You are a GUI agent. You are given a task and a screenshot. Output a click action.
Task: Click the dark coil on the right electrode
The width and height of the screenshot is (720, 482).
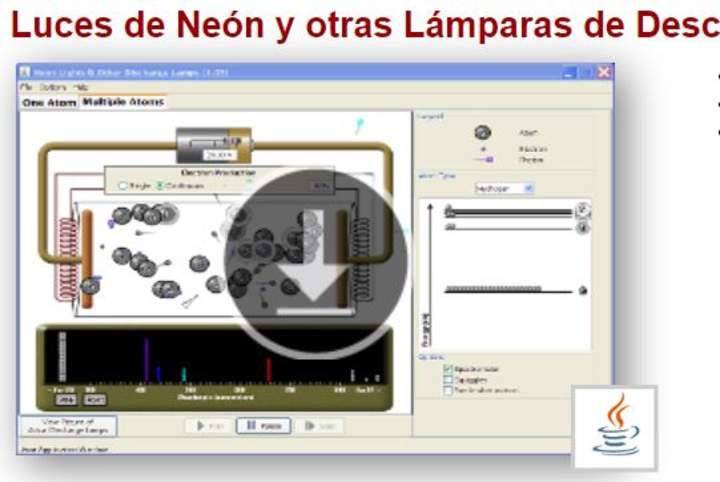click(361, 259)
